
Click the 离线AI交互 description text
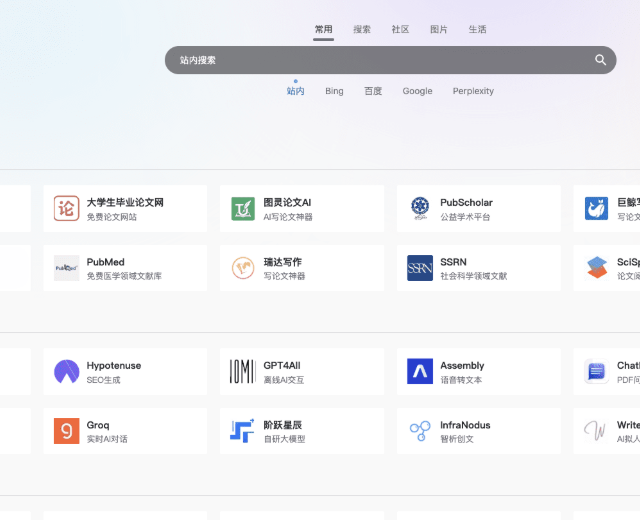pyautogui.click(x=284, y=380)
